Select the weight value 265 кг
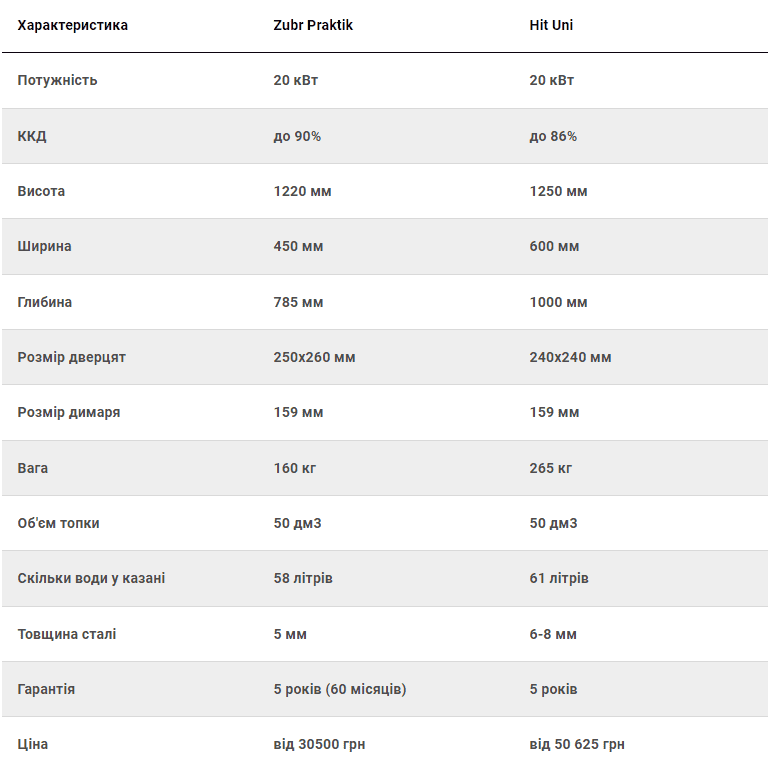The image size is (768, 770). [550, 468]
